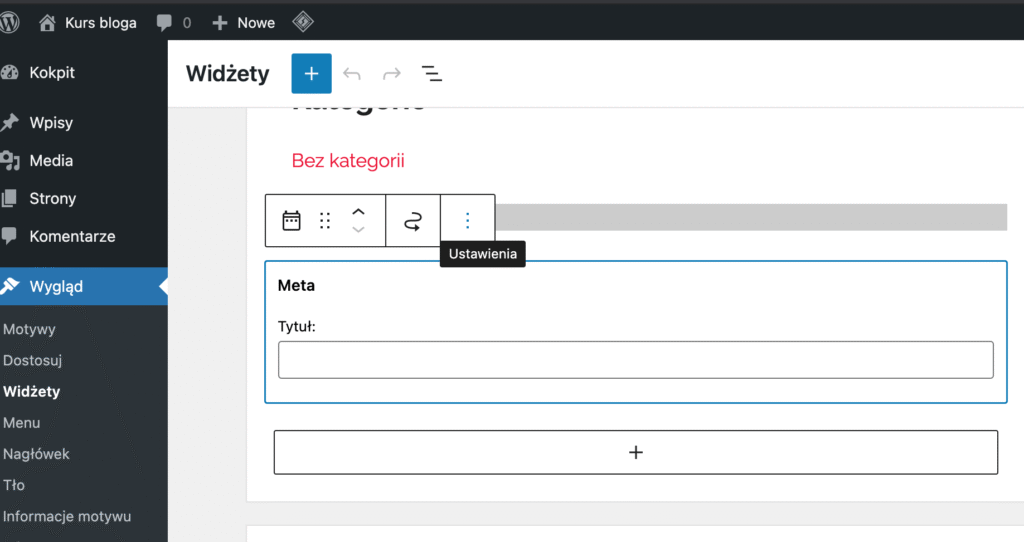Click the diamond plugin icon in admin bar
1024x542 pixels.
pyautogui.click(x=303, y=22)
